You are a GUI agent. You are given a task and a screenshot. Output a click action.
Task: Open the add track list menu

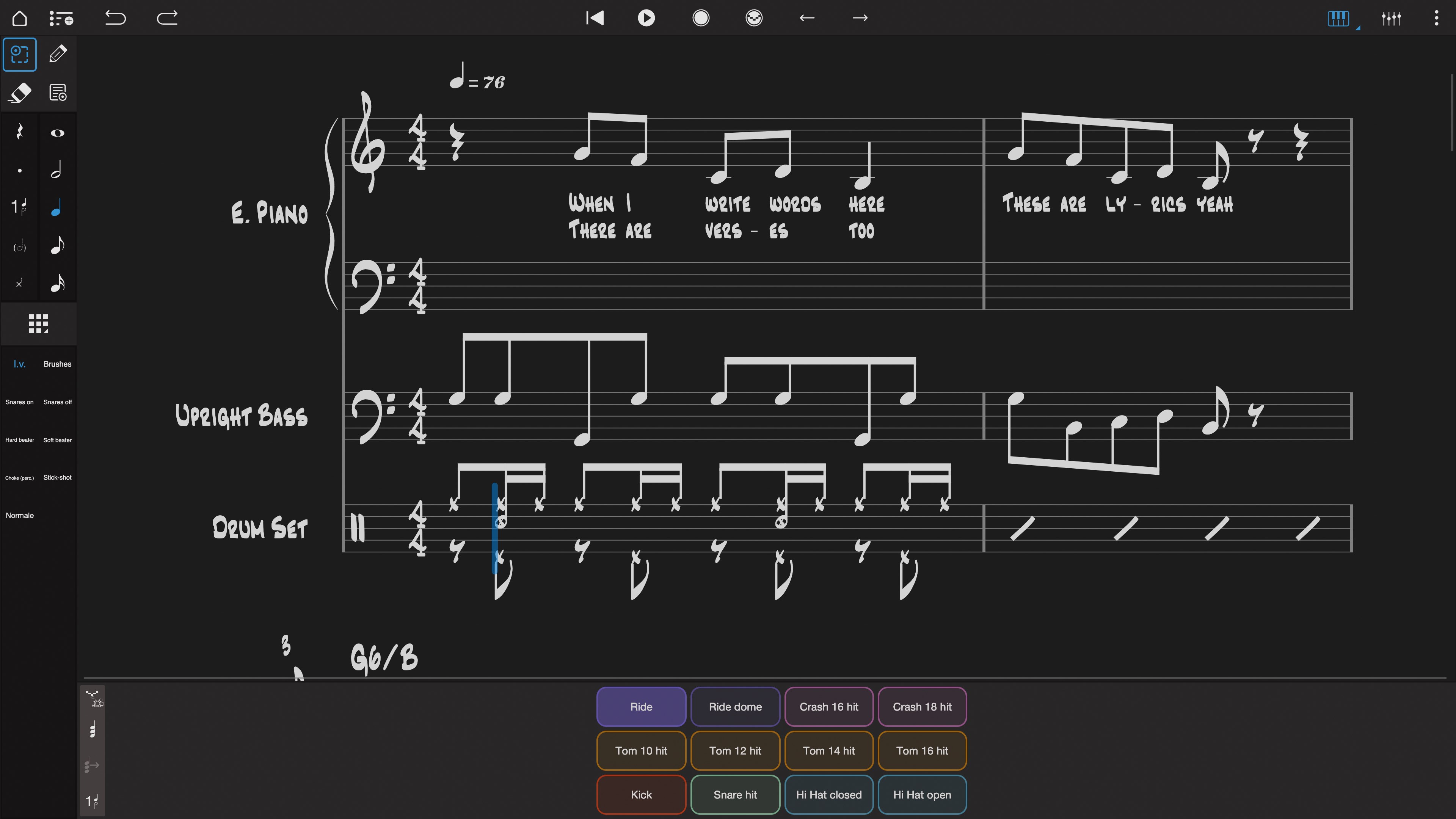pyautogui.click(x=61, y=18)
